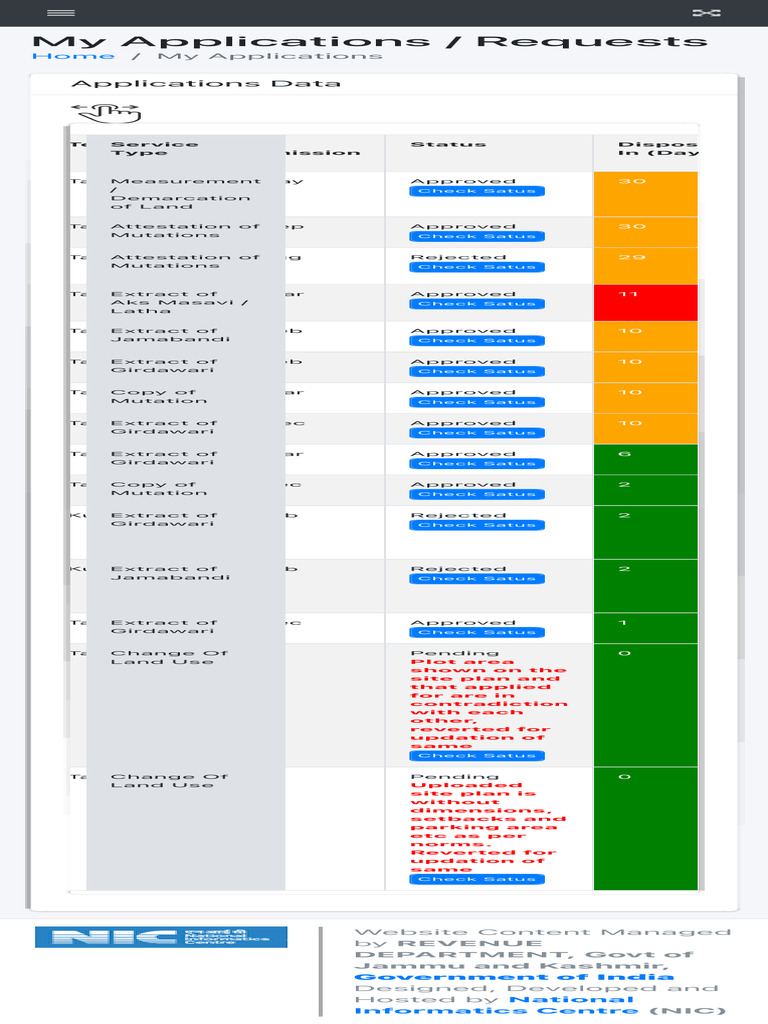This screenshot has width=768, height=1024.
Task: Click the 'Applications Data' card heading
Action: 206,84
